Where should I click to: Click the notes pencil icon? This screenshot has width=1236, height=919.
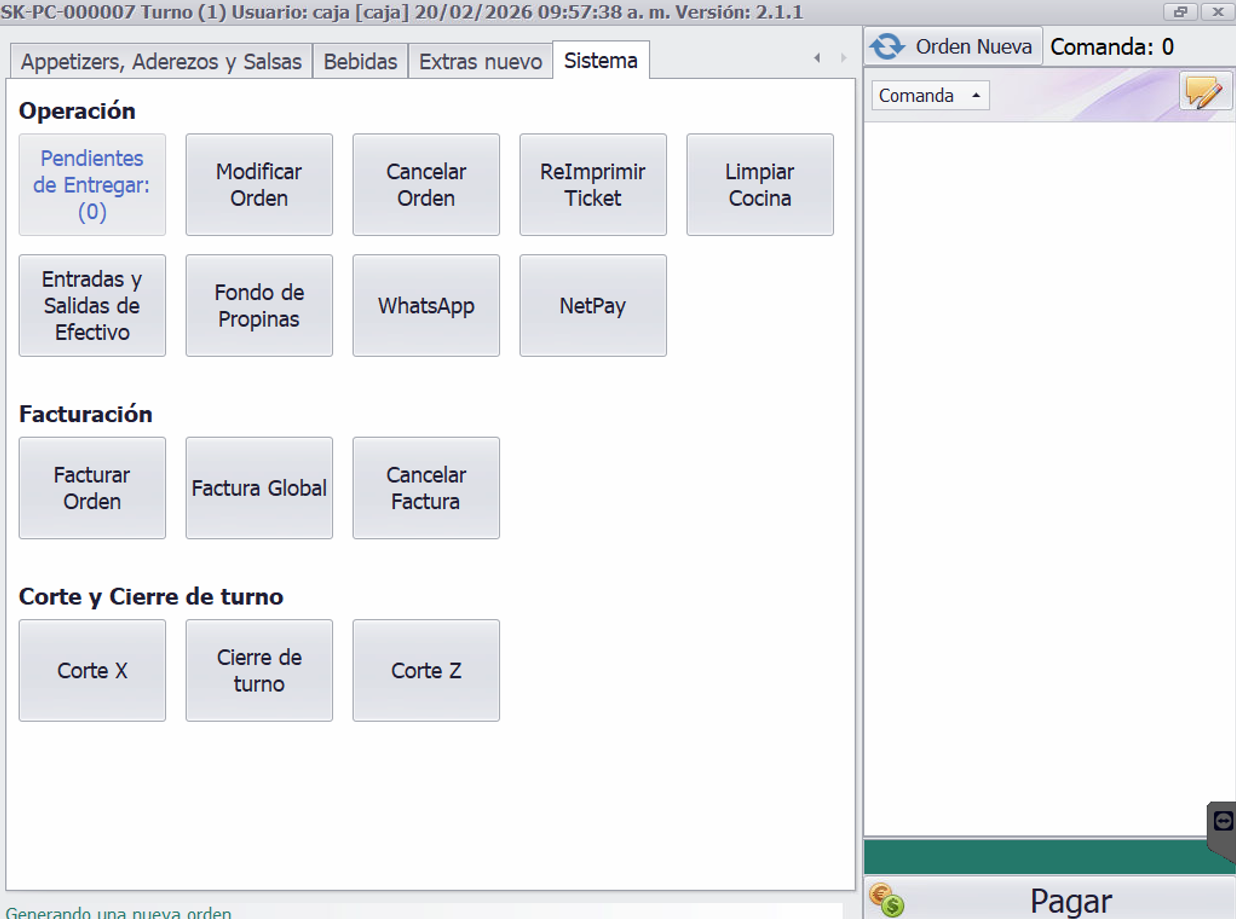1205,93
